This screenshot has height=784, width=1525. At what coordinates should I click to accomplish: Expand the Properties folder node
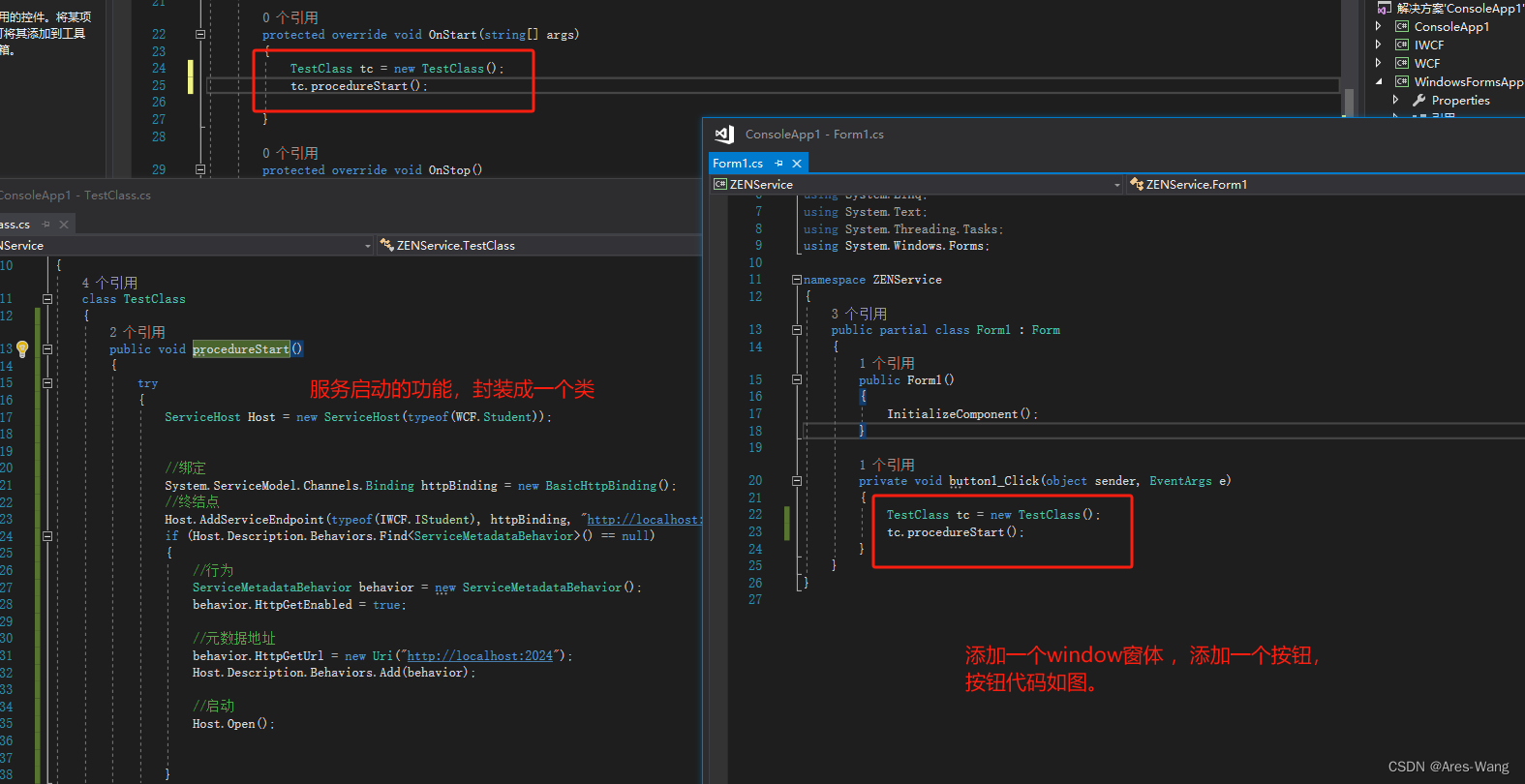1395,100
